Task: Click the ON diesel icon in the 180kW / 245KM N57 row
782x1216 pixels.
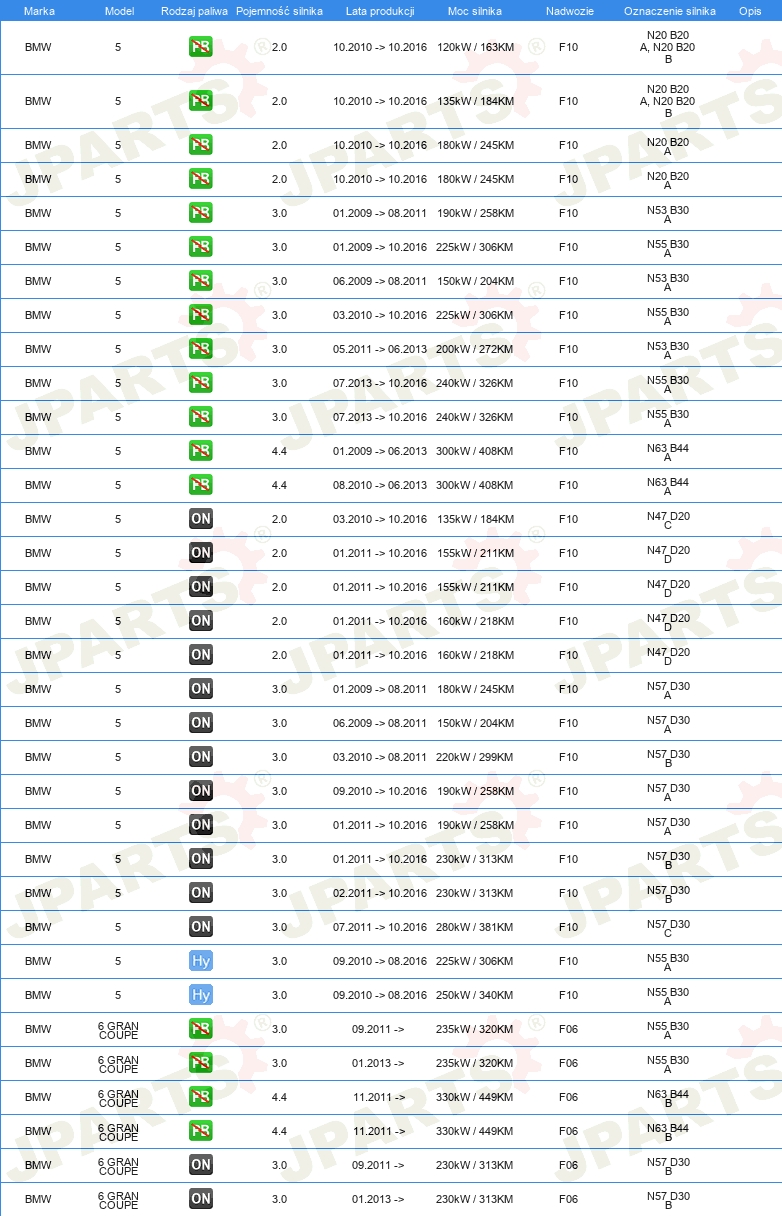Action: pos(201,689)
